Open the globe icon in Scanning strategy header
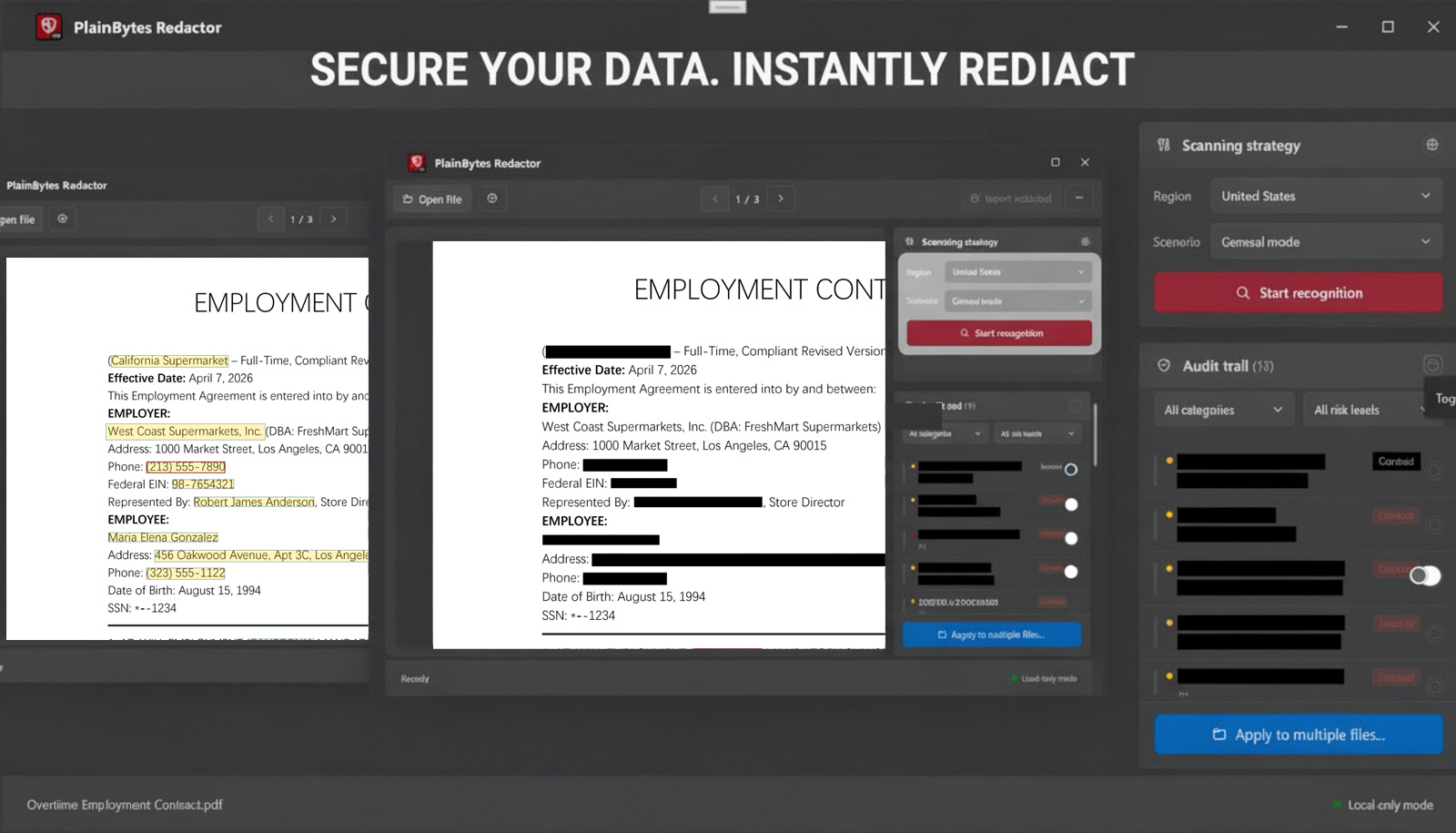Screen dimensions: 1456x833 (1431, 145)
